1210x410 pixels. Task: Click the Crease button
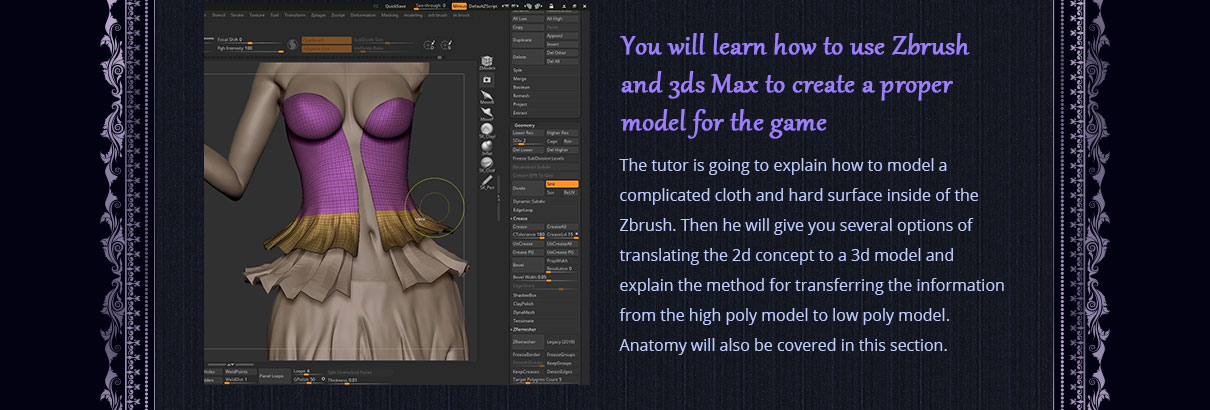527,227
